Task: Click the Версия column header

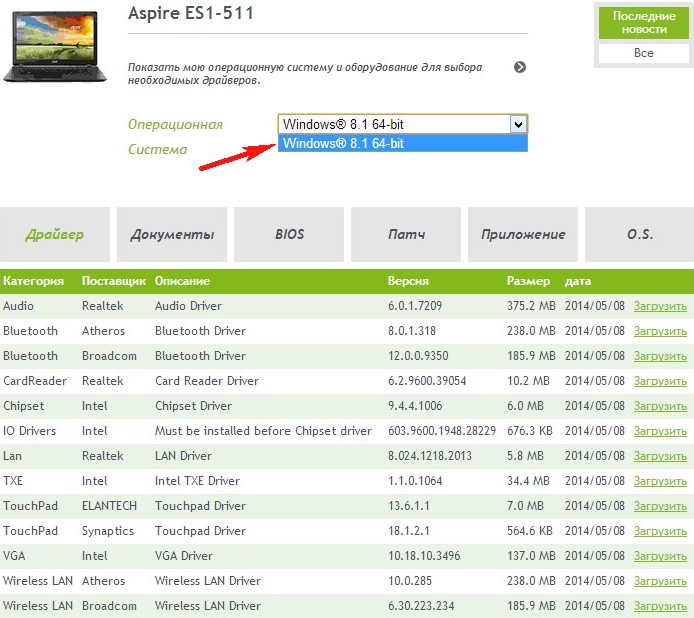Action: (x=408, y=281)
